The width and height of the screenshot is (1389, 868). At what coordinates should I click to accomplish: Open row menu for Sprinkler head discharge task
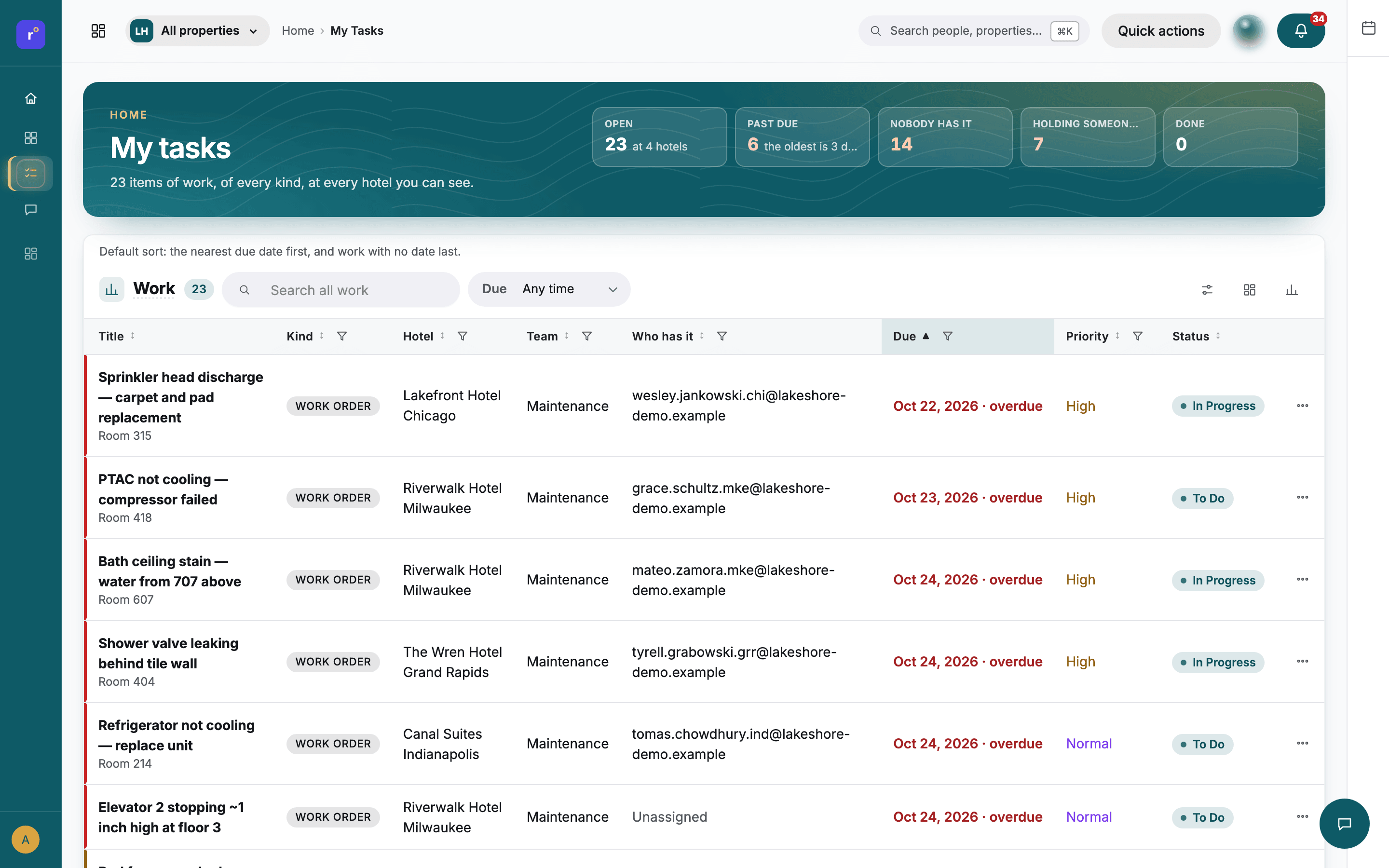[x=1302, y=406]
